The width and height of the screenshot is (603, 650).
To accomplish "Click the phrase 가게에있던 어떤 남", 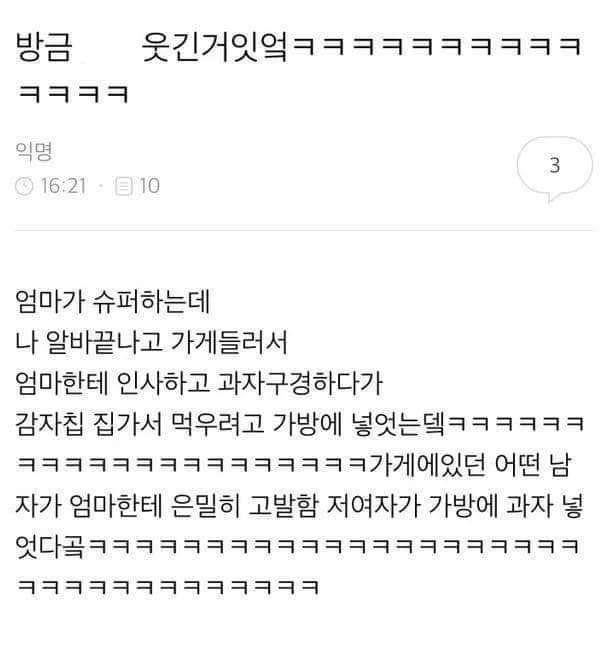I will (x=470, y=464).
